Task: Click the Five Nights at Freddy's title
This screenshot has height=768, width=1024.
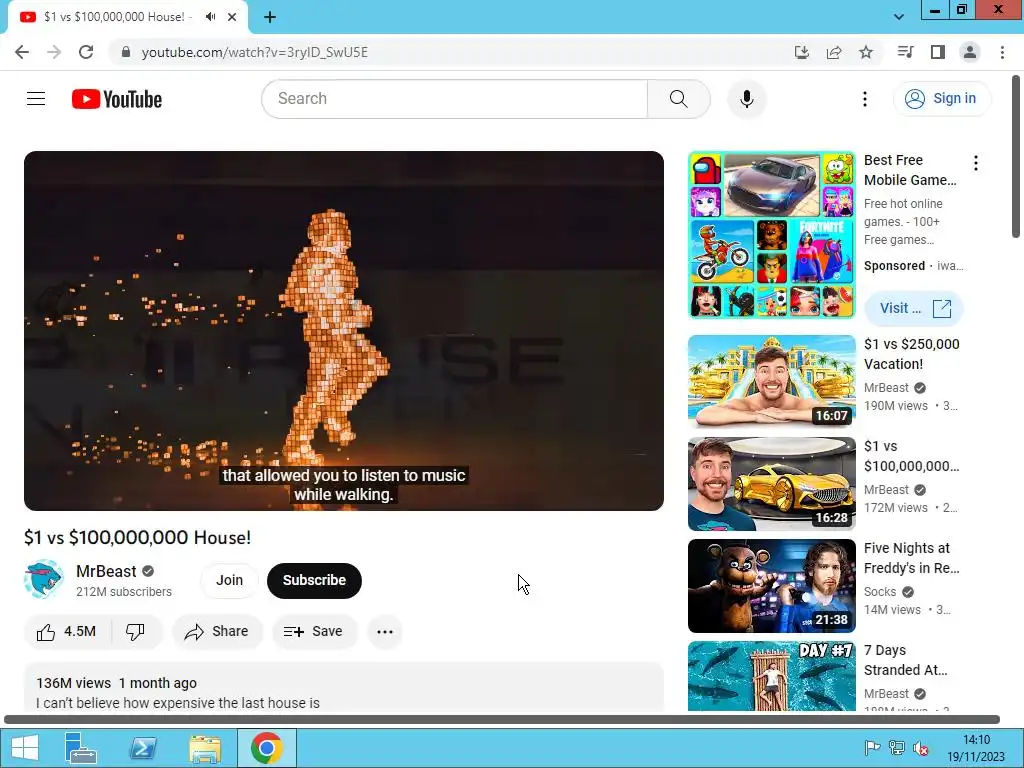Action: pos(912,558)
